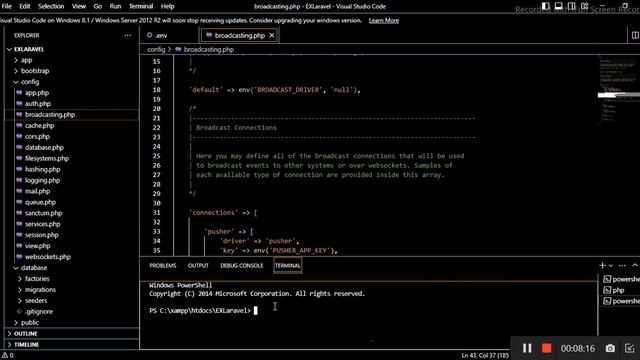Open cache.php file
Screen dimensions: 640x360
(40, 126)
